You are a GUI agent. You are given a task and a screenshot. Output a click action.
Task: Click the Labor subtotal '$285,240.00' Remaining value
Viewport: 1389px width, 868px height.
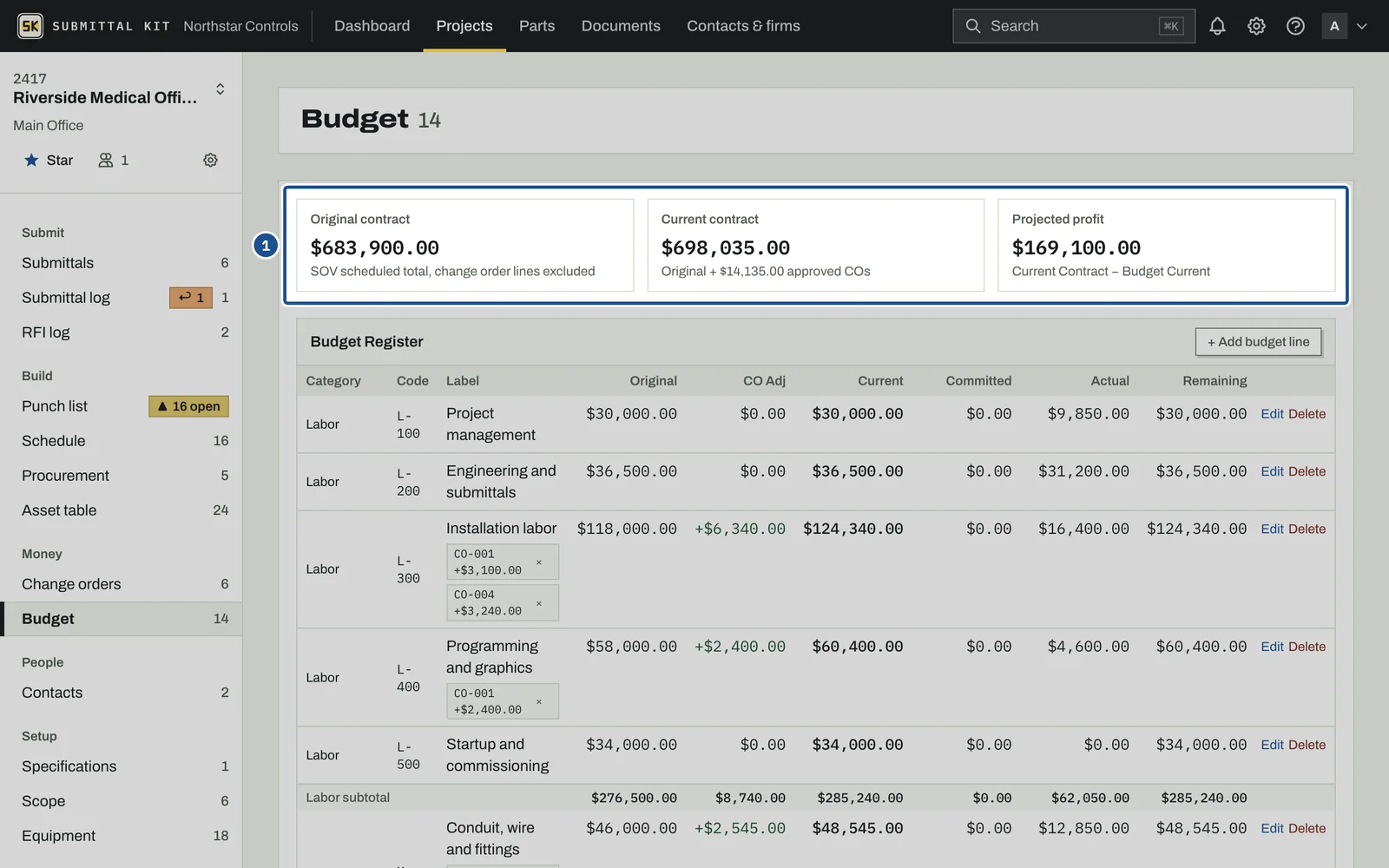[1203, 798]
